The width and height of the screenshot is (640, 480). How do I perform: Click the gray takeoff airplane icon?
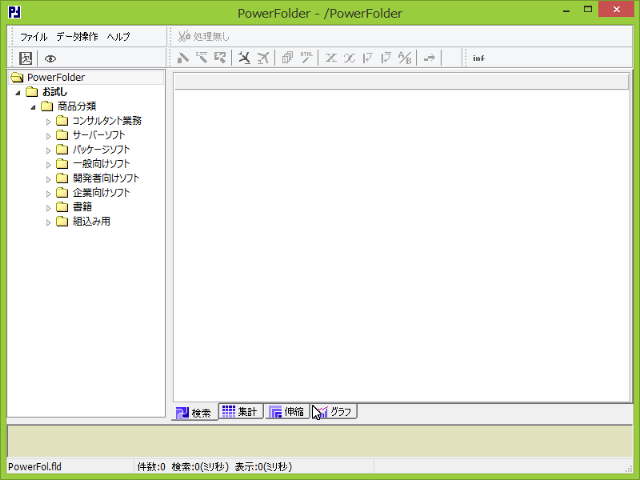coord(263,58)
